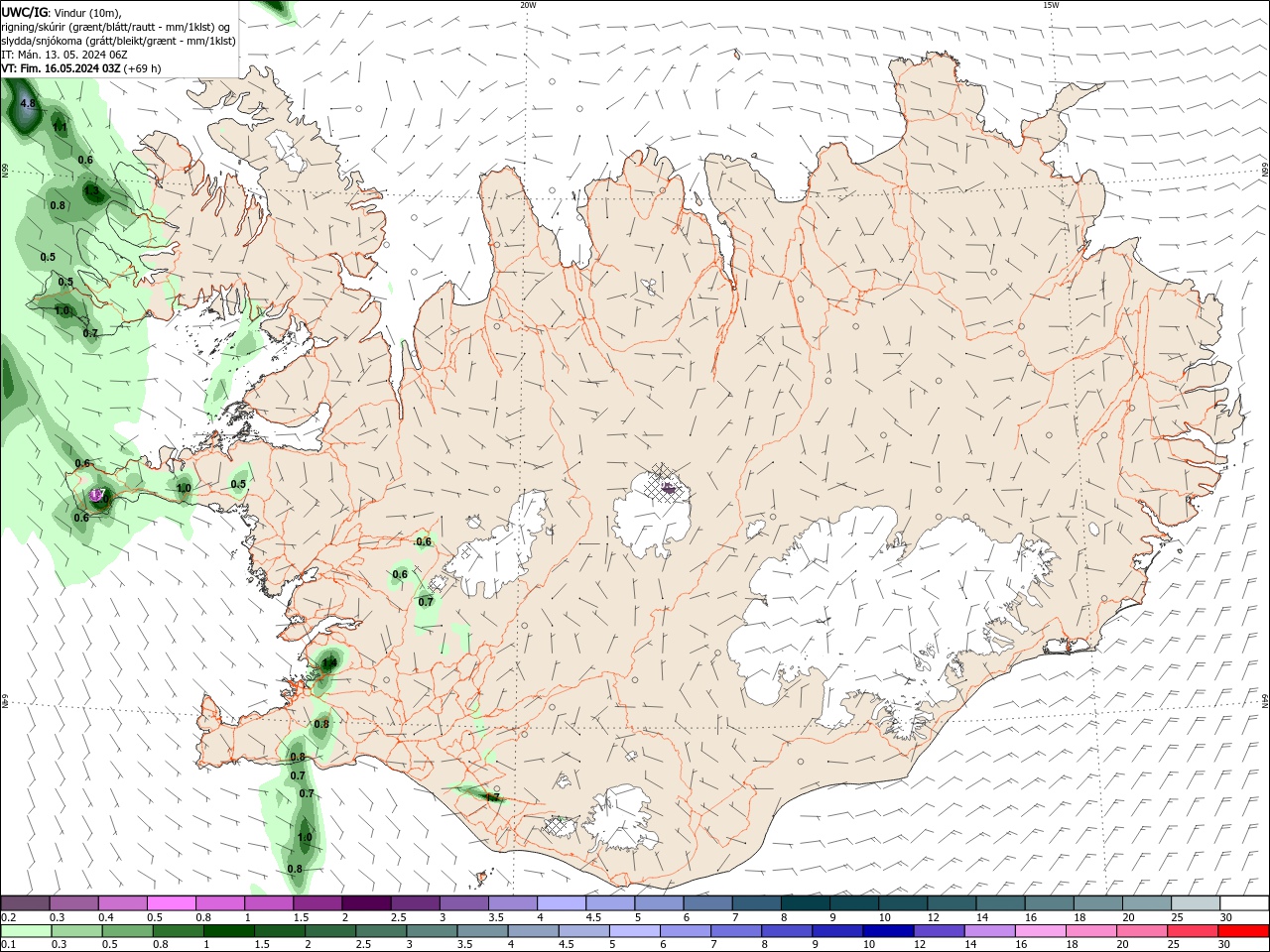
Task: Select the 'slydda/snjókoma' legend description line
Action: [x=118, y=41]
